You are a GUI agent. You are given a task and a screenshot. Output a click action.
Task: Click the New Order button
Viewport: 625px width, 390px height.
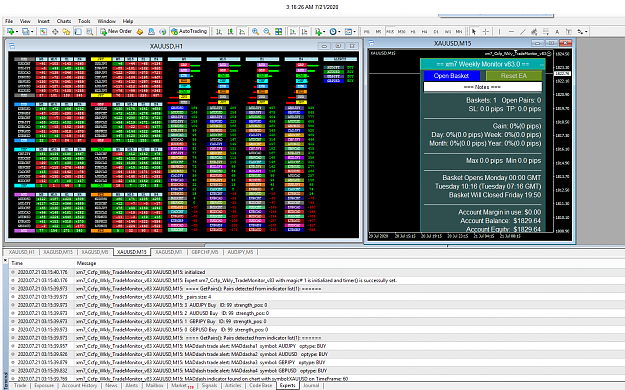click(x=116, y=32)
